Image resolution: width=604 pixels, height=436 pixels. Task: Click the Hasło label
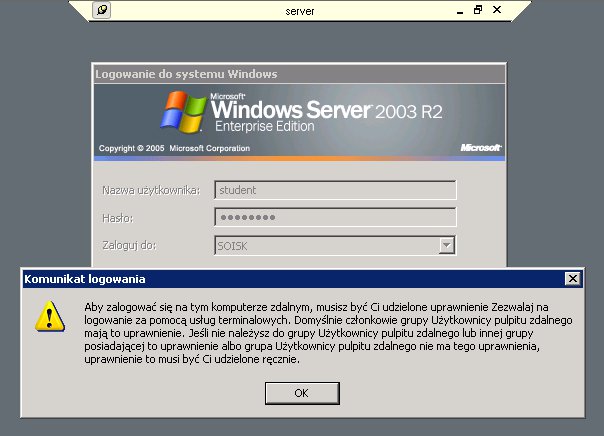pyautogui.click(x=117, y=218)
